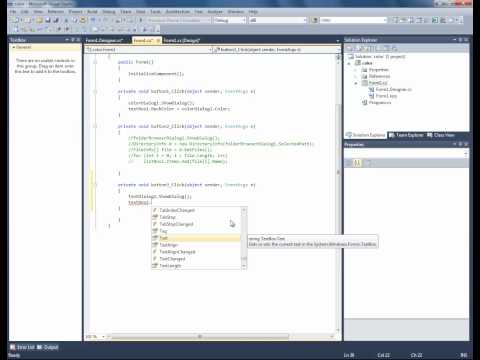Click the Find combo box in toolbar
The image size is (480, 360).
[353, 20]
